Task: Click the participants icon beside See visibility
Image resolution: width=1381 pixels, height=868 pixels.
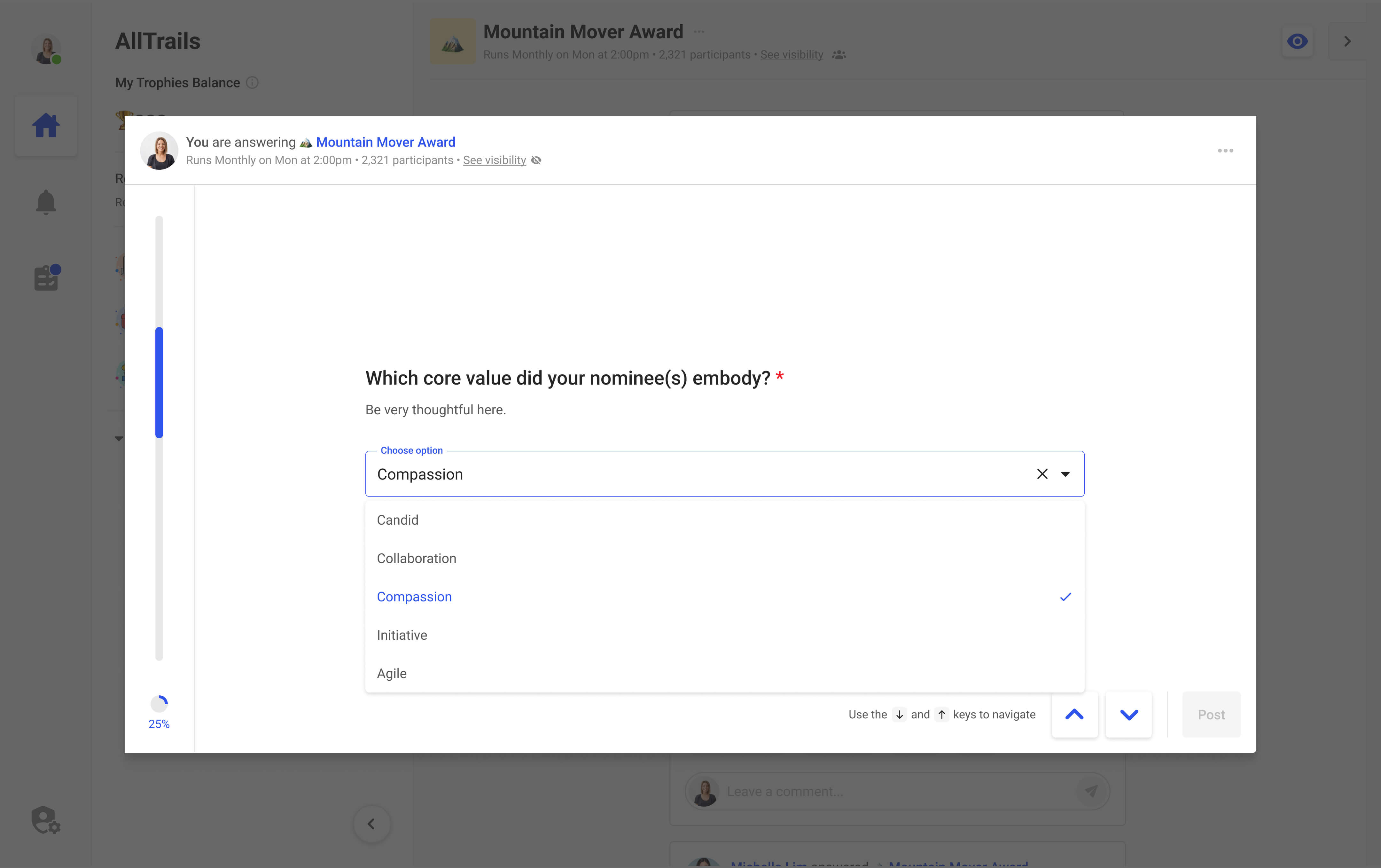Action: [x=839, y=54]
